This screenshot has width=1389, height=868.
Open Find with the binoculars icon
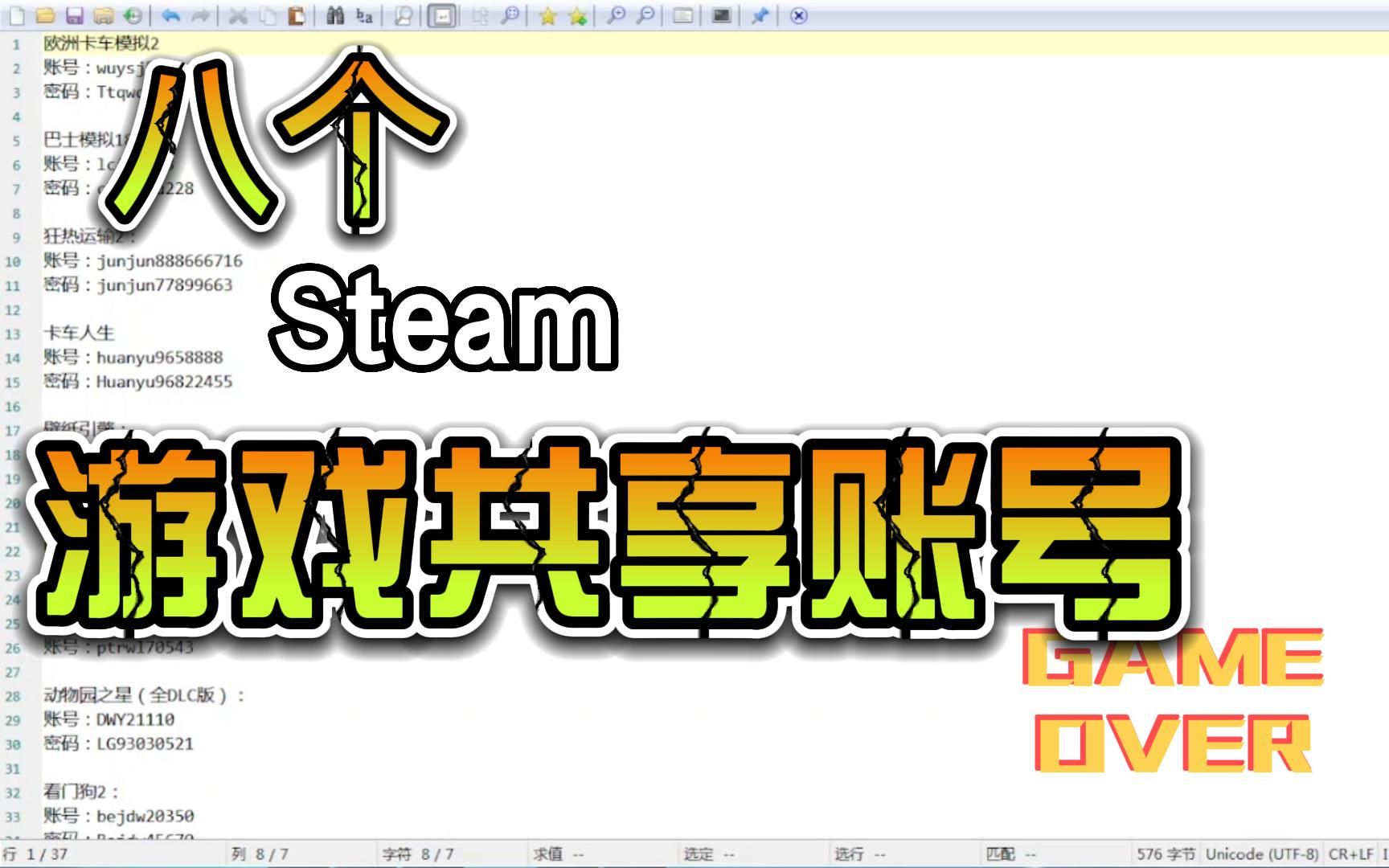click(335, 15)
